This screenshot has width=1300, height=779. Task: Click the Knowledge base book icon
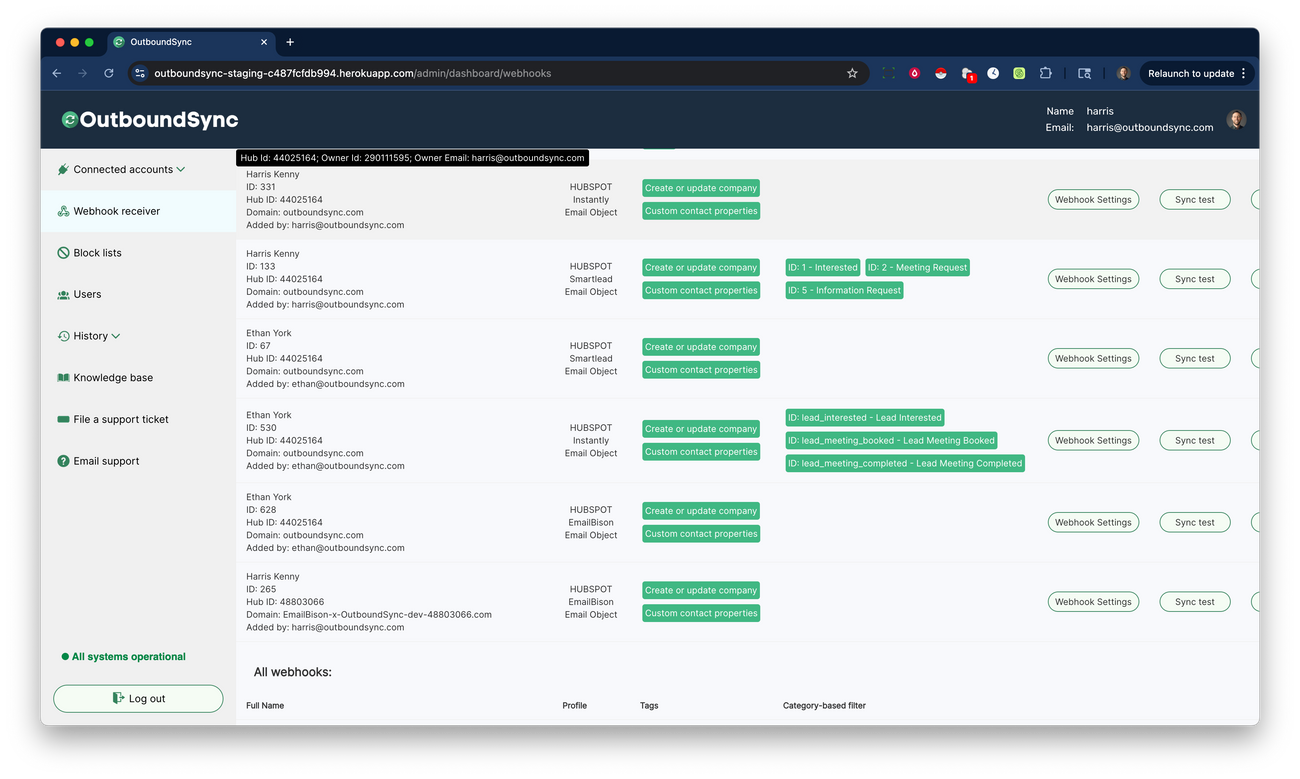(63, 377)
